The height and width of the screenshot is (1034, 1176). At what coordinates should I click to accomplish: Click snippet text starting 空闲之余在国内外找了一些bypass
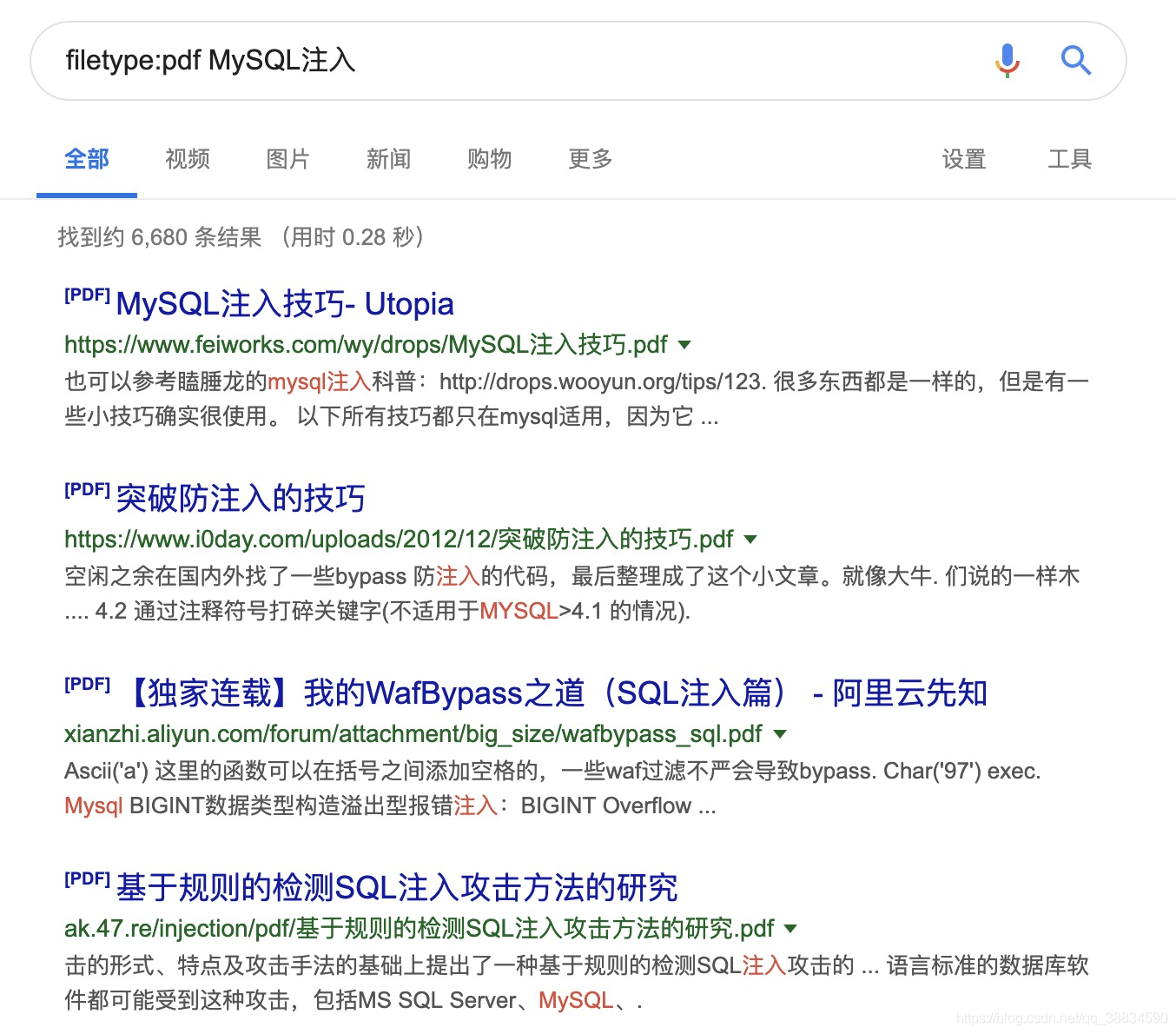[x=572, y=593]
